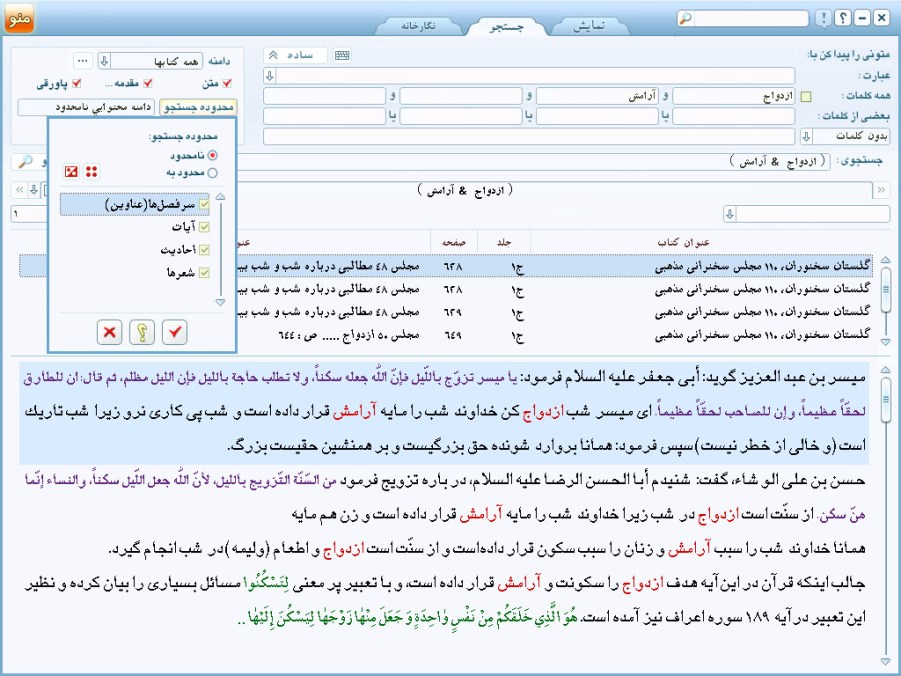901x676 pixels.
Task: Open the همه کتابها range dropdown arrow
Action: 104,61
